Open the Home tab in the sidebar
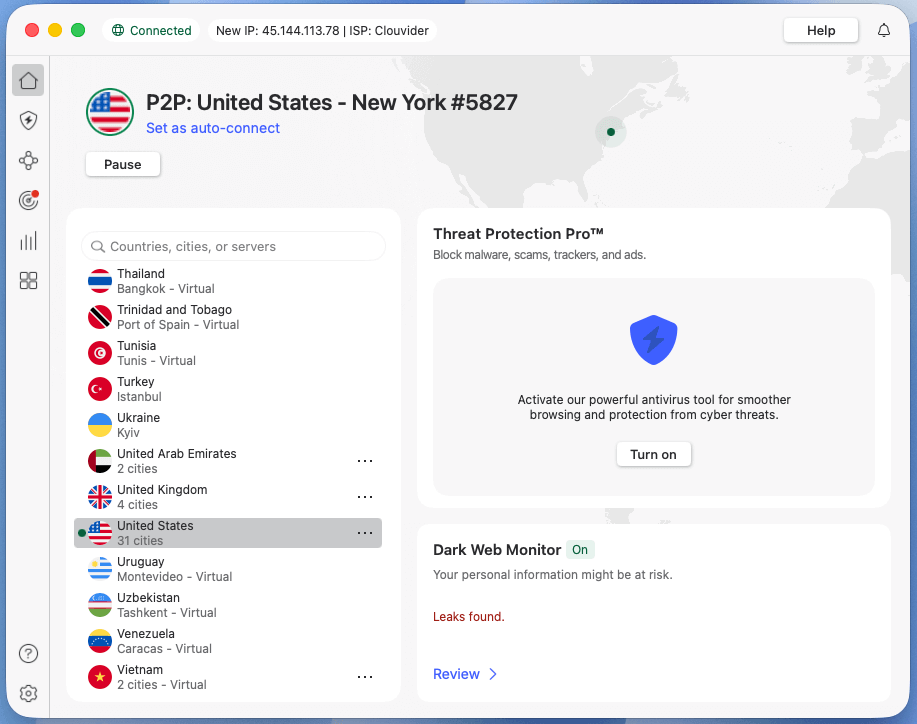This screenshot has width=917, height=724. click(28, 80)
